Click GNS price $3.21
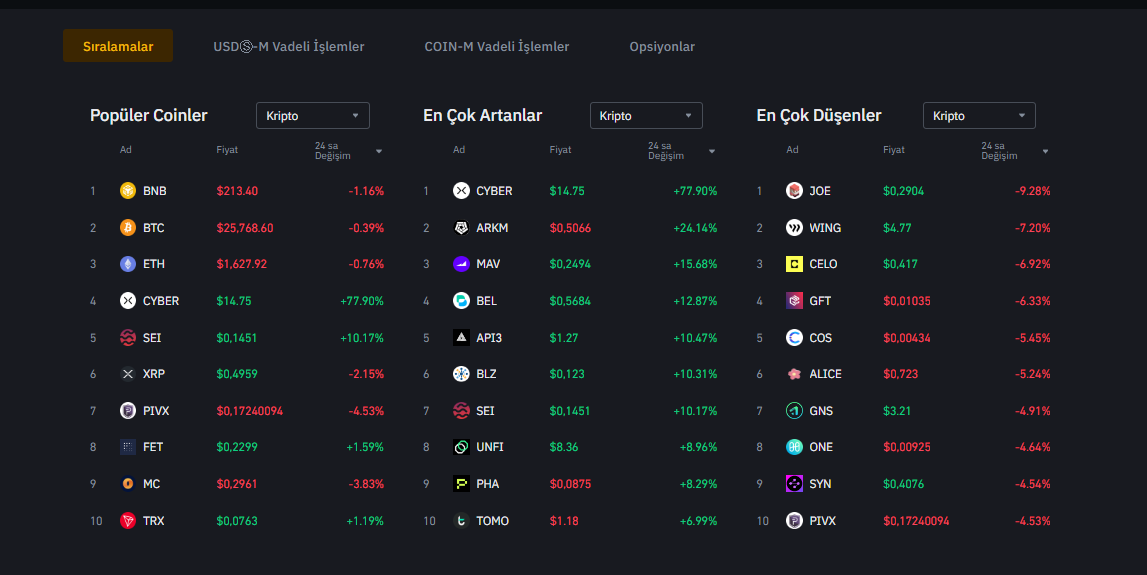This screenshot has height=575, width=1147. (x=897, y=410)
